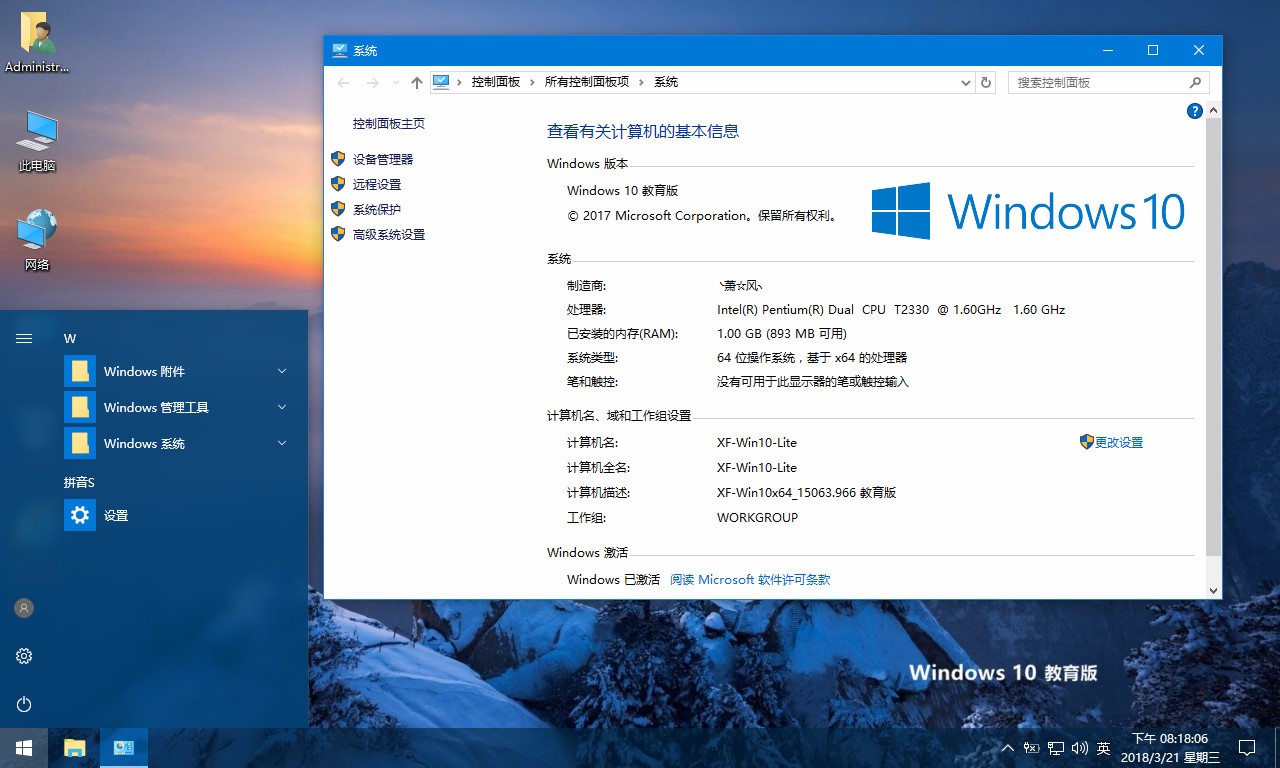Image resolution: width=1280 pixels, height=768 pixels.
Task: Click the taskbar clock and date
Action: click(1169, 748)
